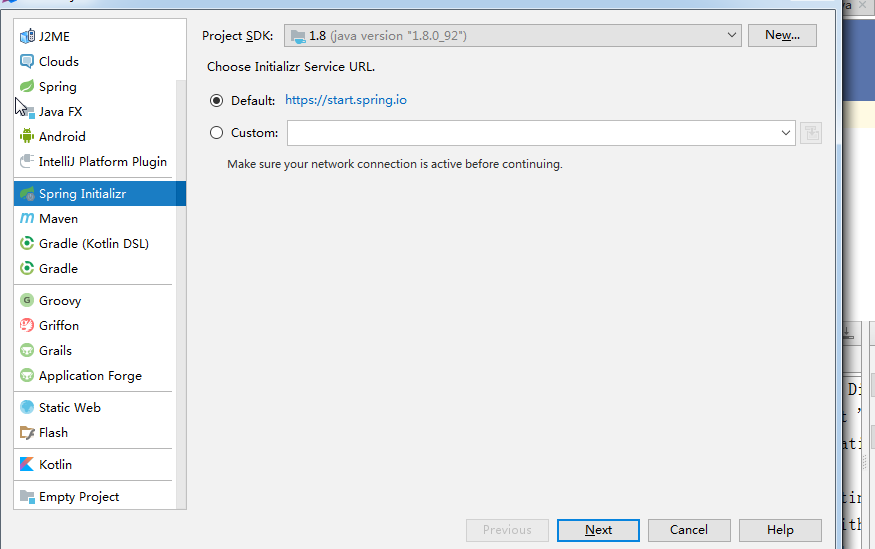This screenshot has width=875, height=549.
Task: Choose Empty Project in the list
Action: [x=79, y=497]
